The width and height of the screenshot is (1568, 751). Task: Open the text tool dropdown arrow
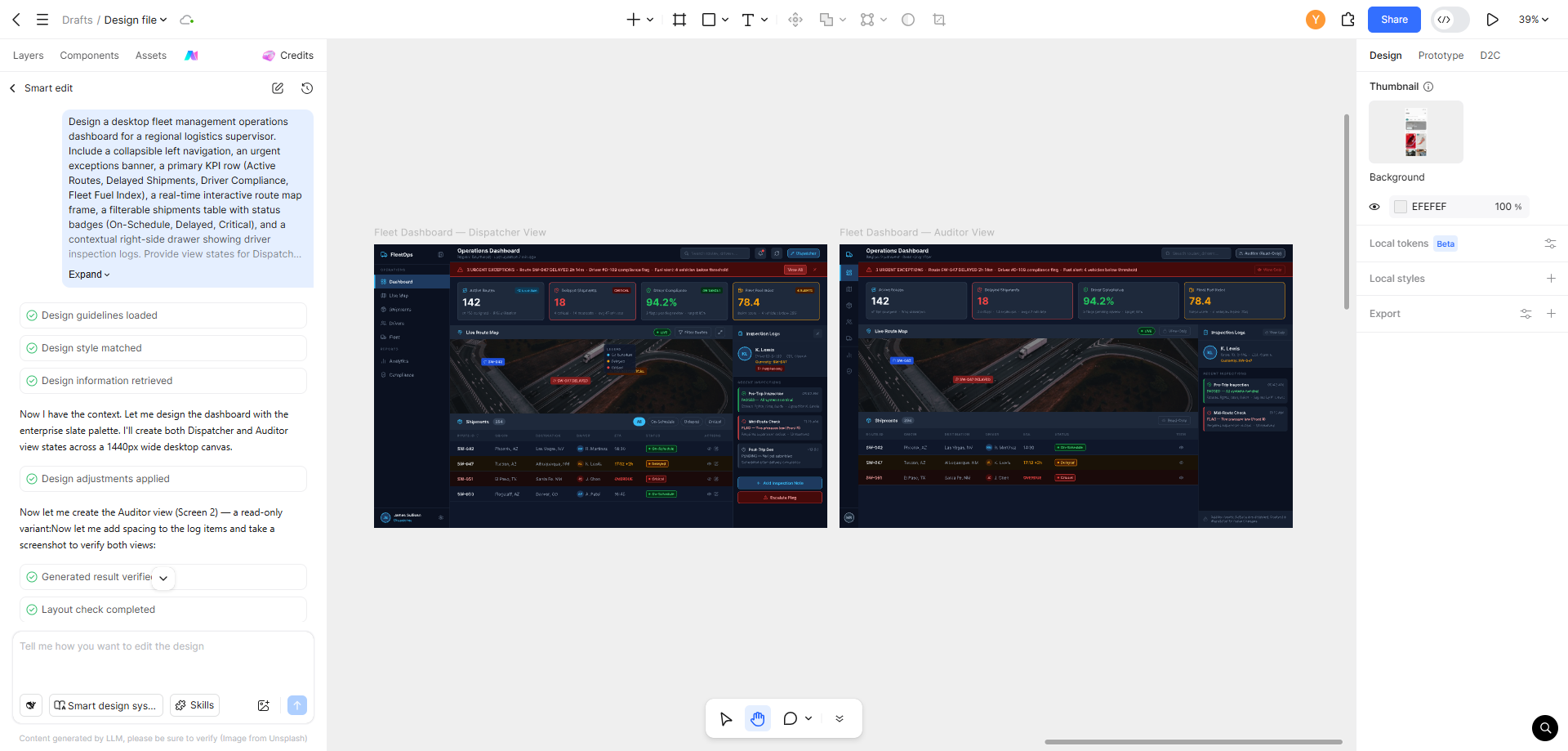[x=764, y=20]
